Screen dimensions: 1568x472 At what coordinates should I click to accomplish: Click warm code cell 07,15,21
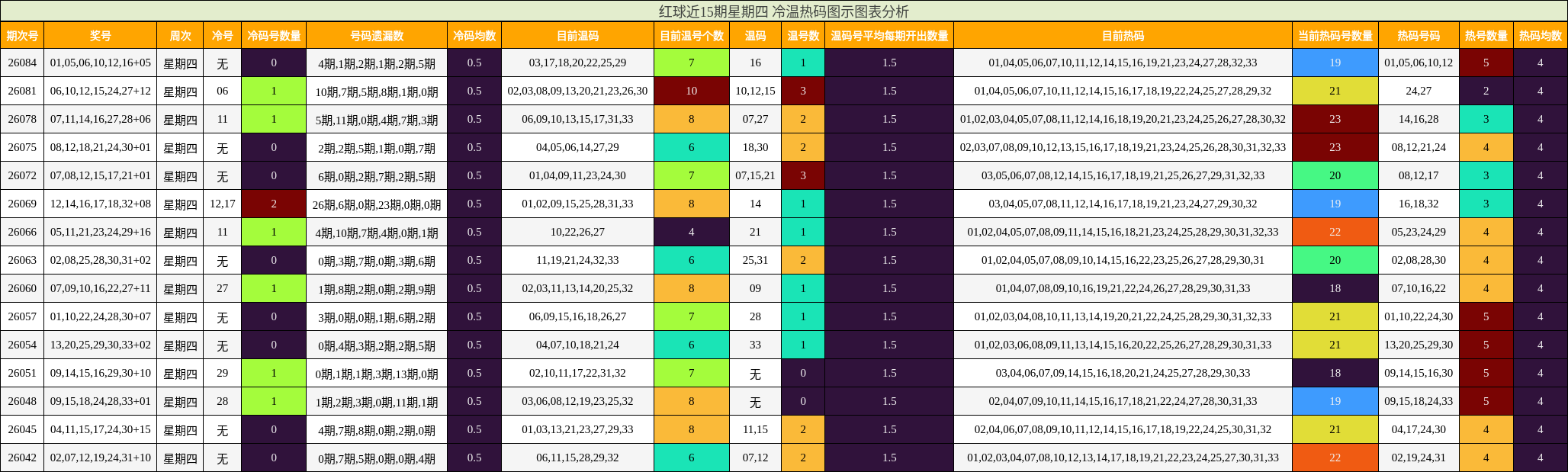(x=755, y=175)
